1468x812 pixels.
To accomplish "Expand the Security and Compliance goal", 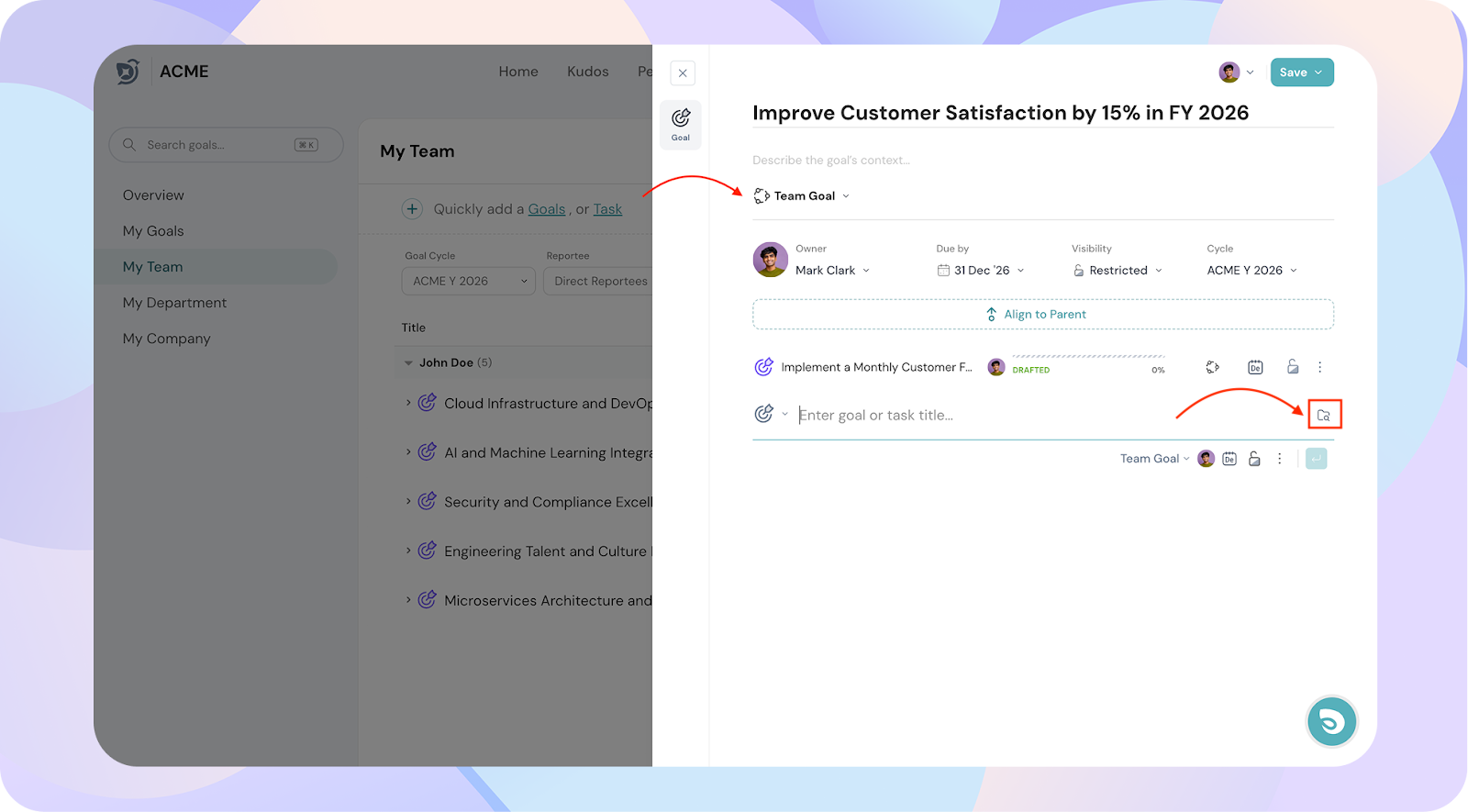I will pos(408,501).
